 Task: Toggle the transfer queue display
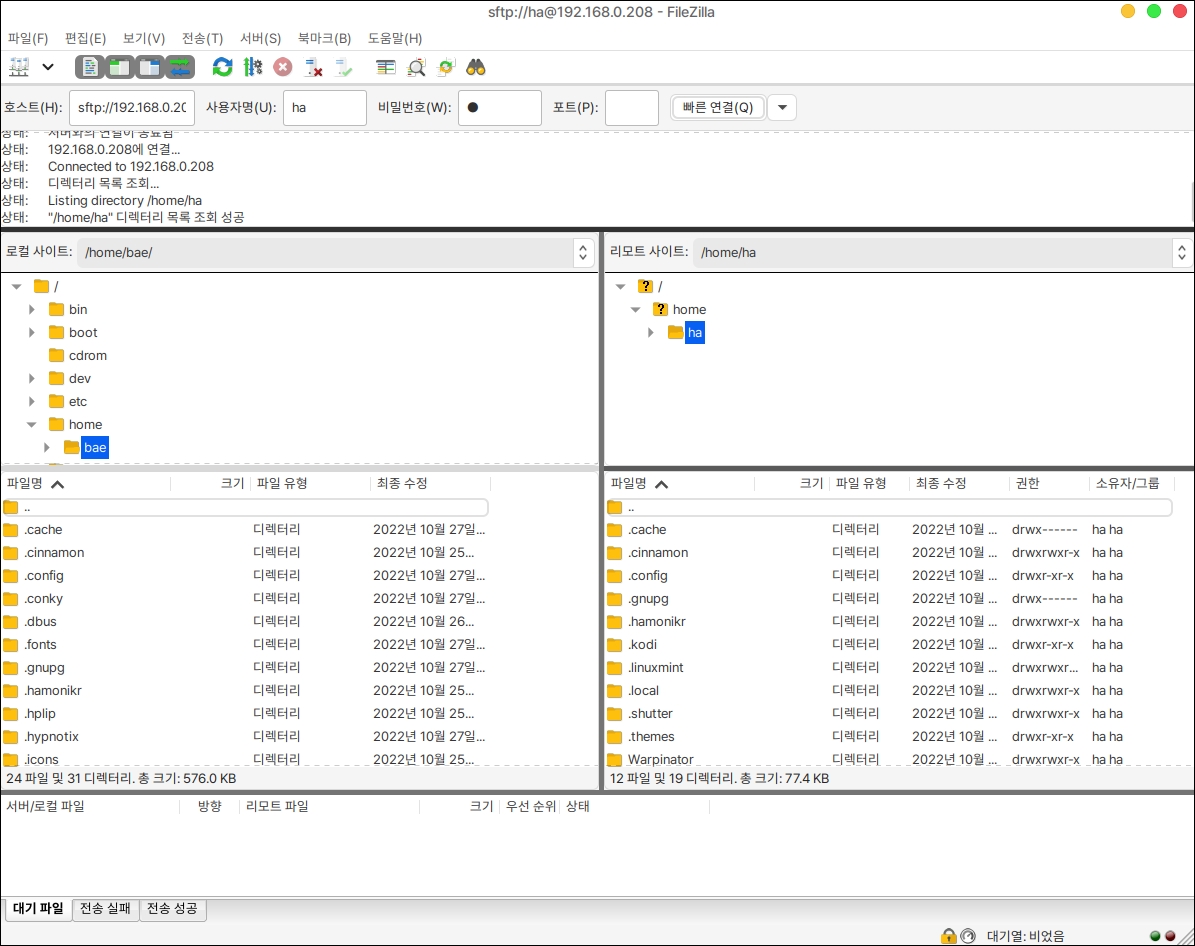[x=180, y=67]
